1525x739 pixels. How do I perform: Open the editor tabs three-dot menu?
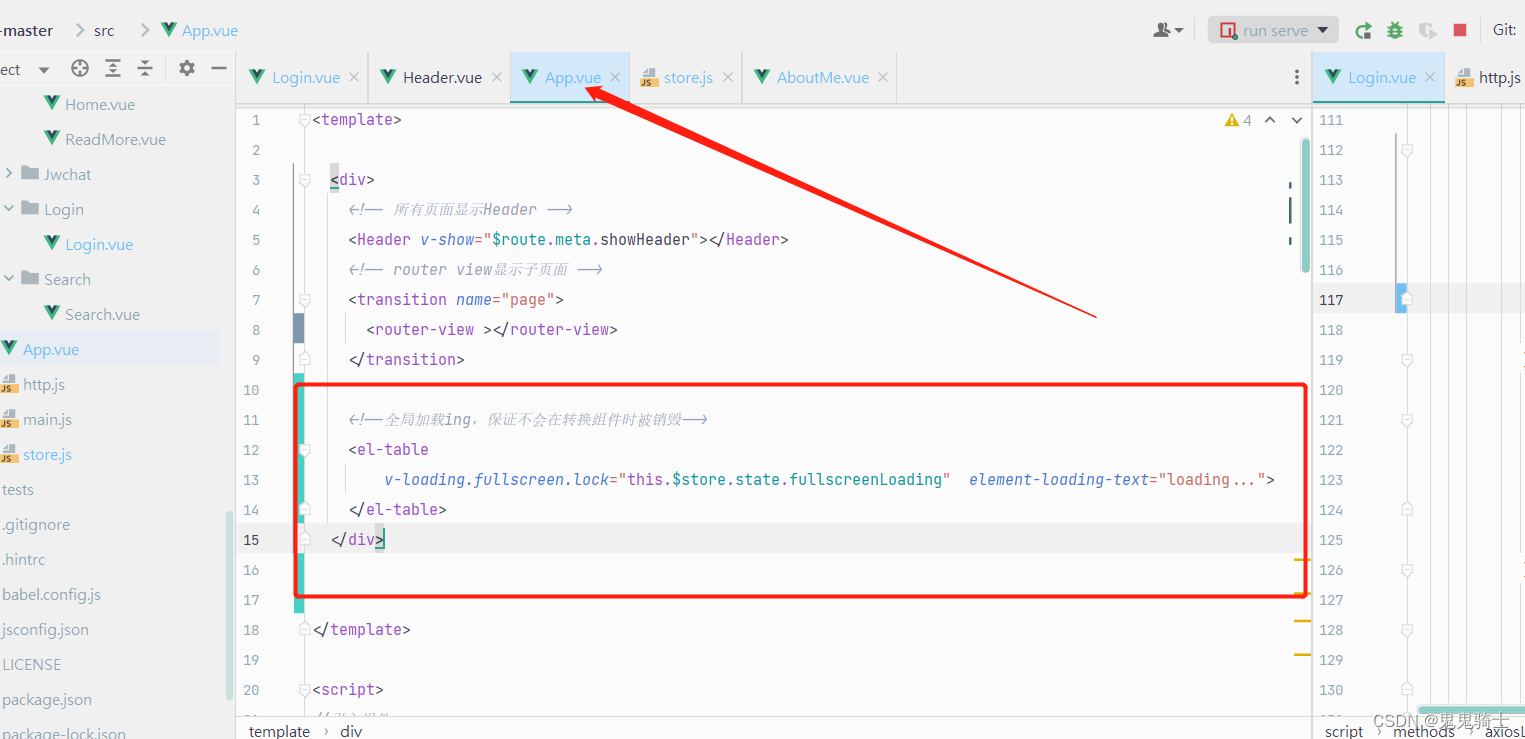tap(1297, 77)
